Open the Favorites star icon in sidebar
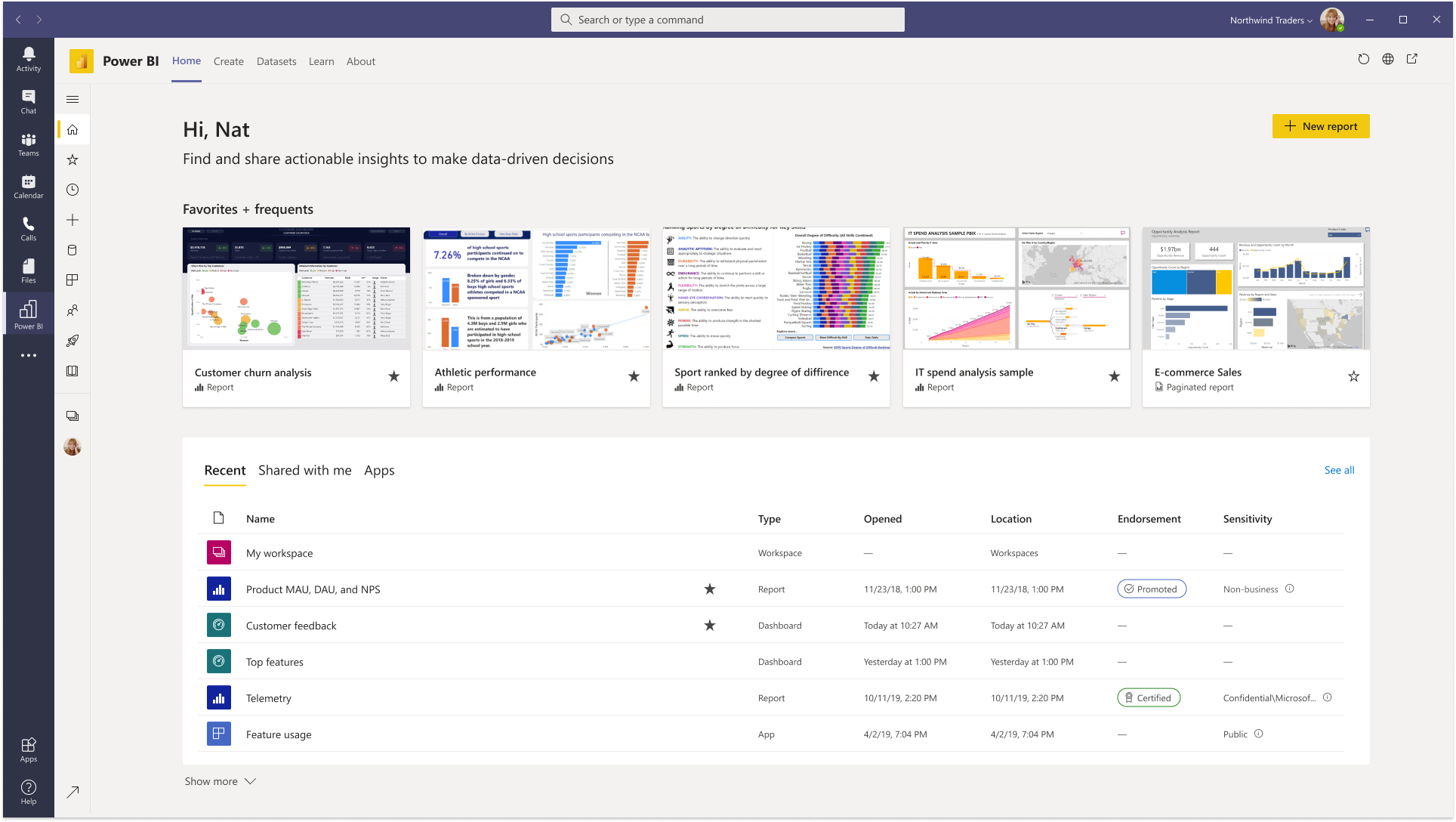 72,159
